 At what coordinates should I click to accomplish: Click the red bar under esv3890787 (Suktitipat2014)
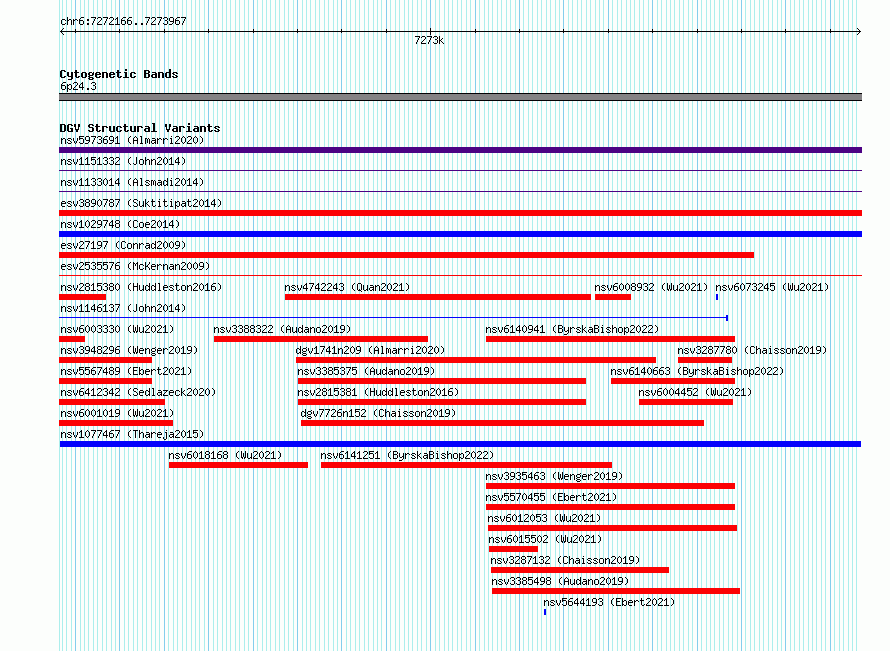[x=460, y=213]
